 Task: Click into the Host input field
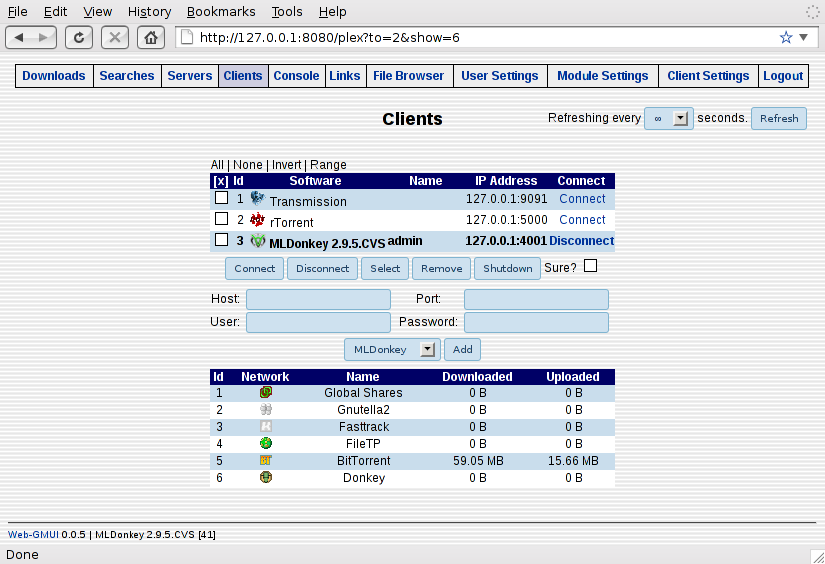318,299
